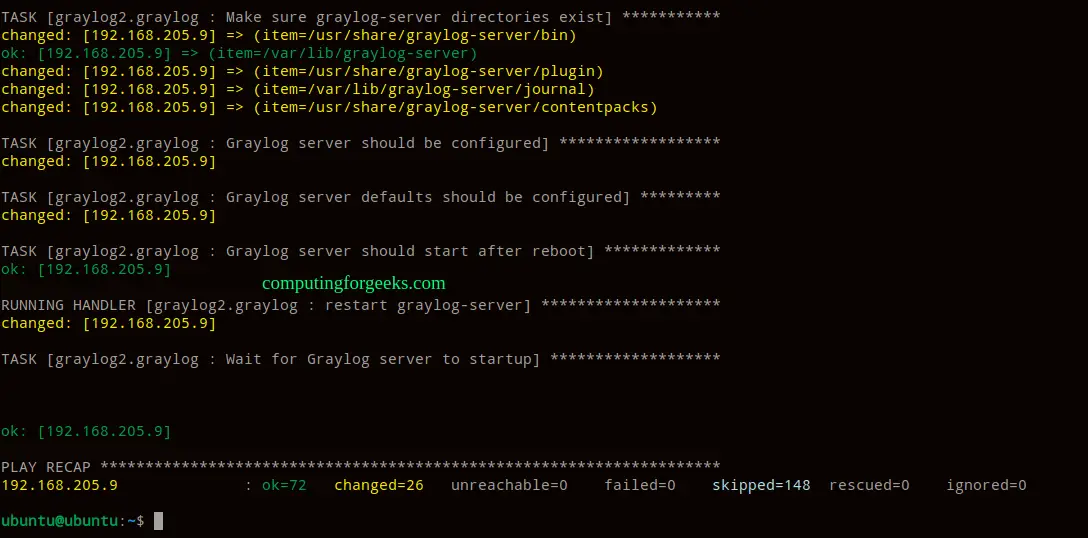
Task: Select the ok=72 value in recap
Action: tap(284, 485)
